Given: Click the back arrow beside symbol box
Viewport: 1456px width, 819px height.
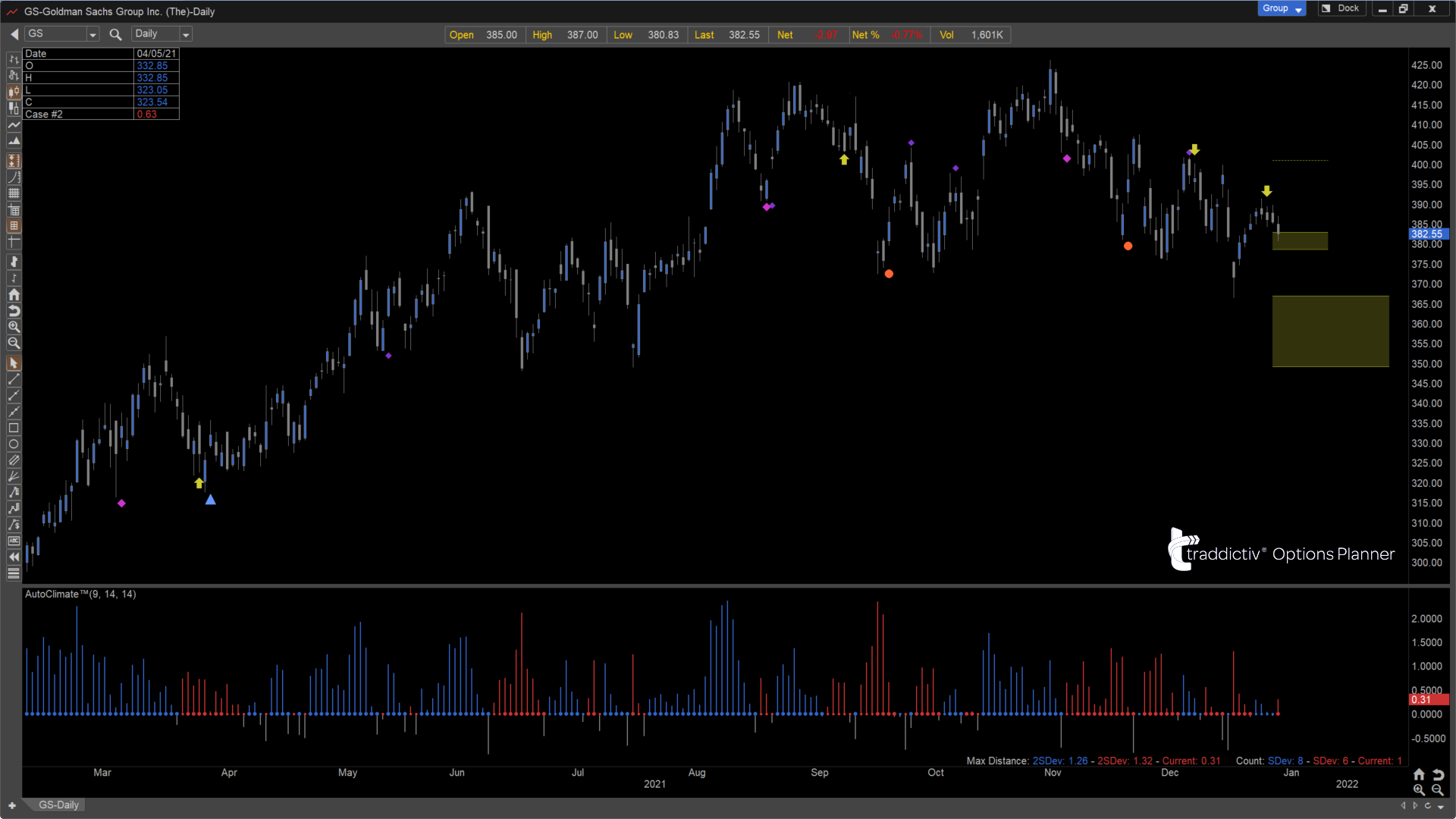Looking at the screenshot, I should [x=14, y=34].
